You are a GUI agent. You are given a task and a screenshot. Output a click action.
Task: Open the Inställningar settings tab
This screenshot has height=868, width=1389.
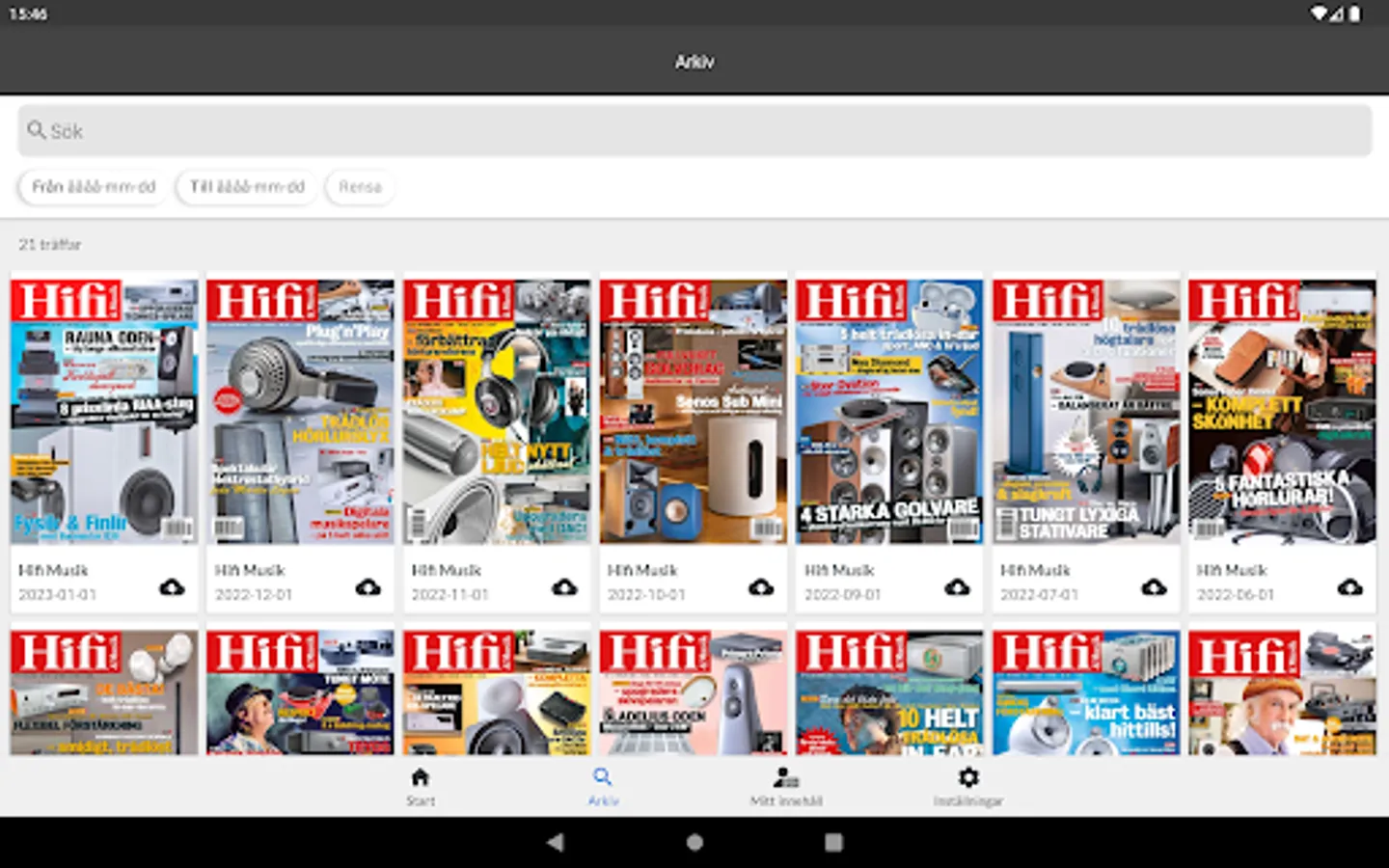(968, 787)
